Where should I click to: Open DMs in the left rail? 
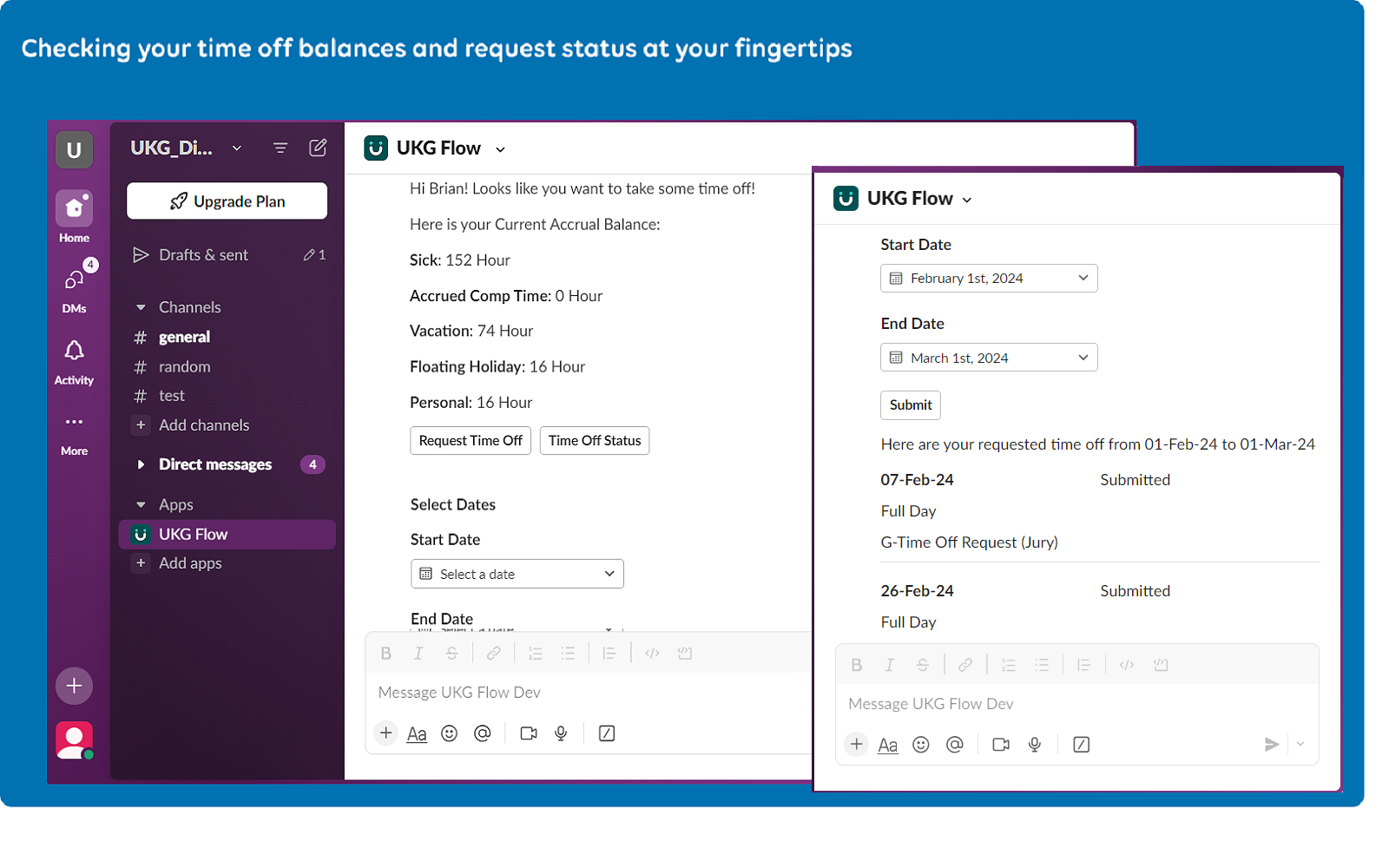(74, 279)
